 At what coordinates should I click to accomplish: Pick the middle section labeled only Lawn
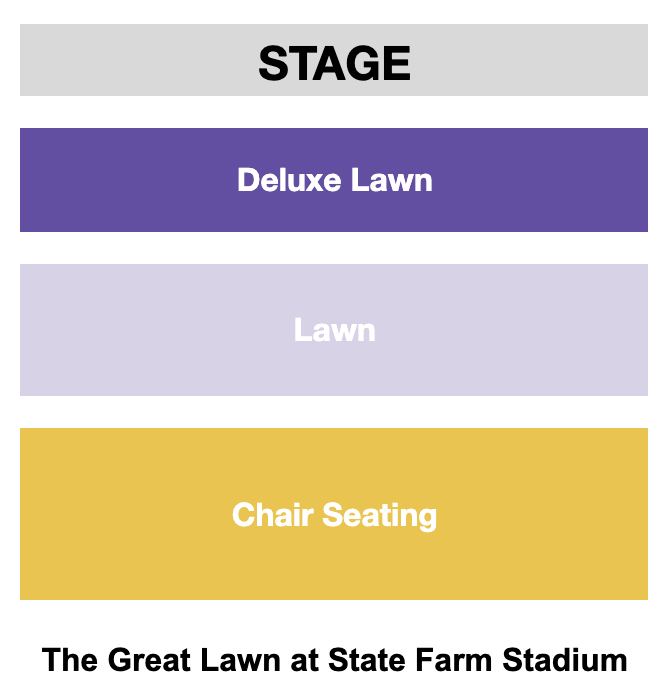[334, 330]
